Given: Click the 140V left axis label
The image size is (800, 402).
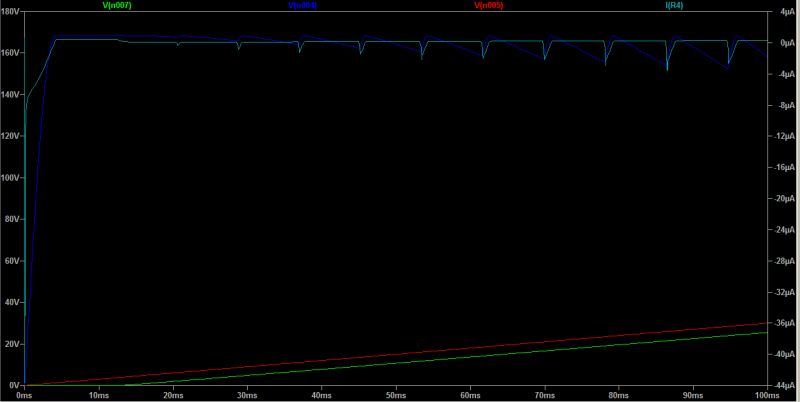Looking at the screenshot, I should click(x=11, y=94).
